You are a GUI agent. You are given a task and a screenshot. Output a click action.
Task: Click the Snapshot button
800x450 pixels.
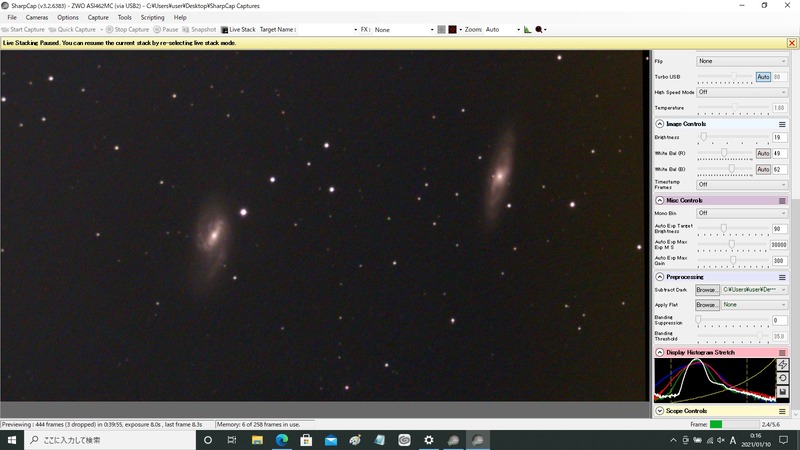point(199,30)
